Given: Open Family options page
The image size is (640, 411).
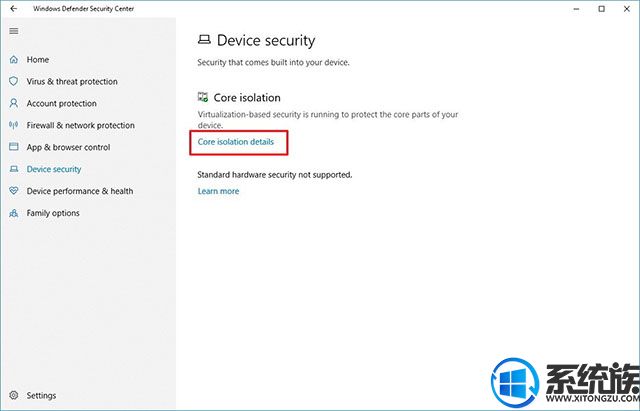Looking at the screenshot, I should pyautogui.click(x=53, y=213).
